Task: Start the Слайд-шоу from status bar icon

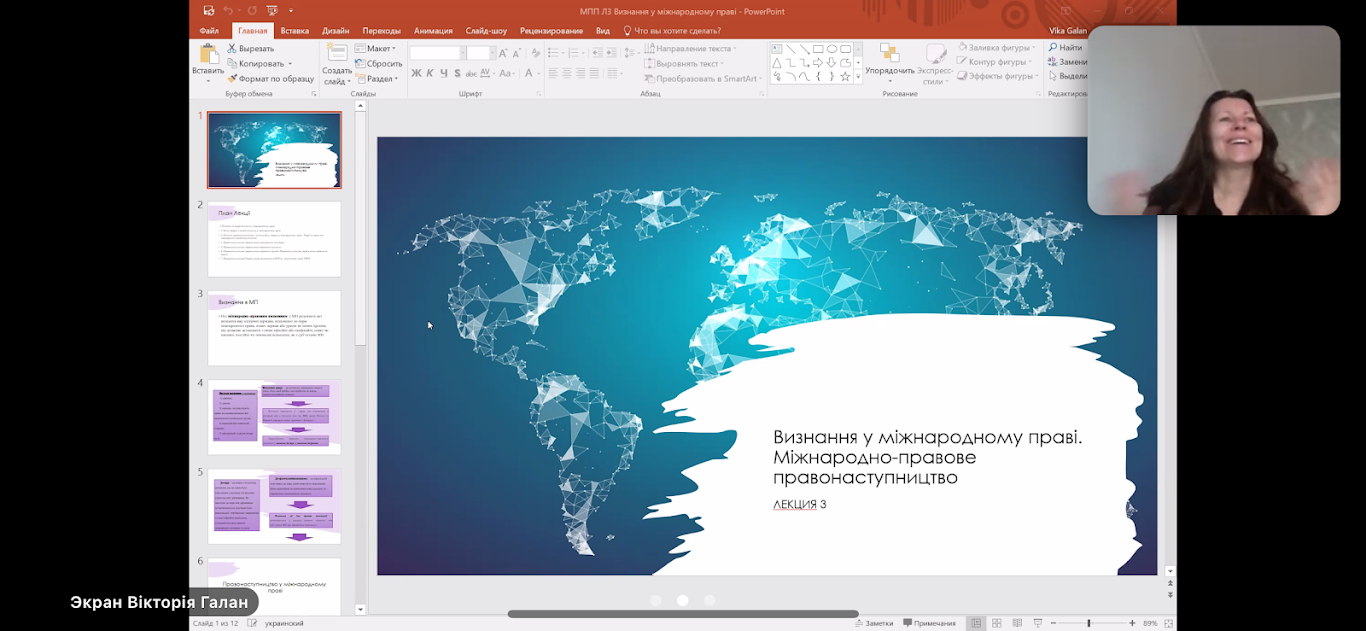Action: [1038, 622]
